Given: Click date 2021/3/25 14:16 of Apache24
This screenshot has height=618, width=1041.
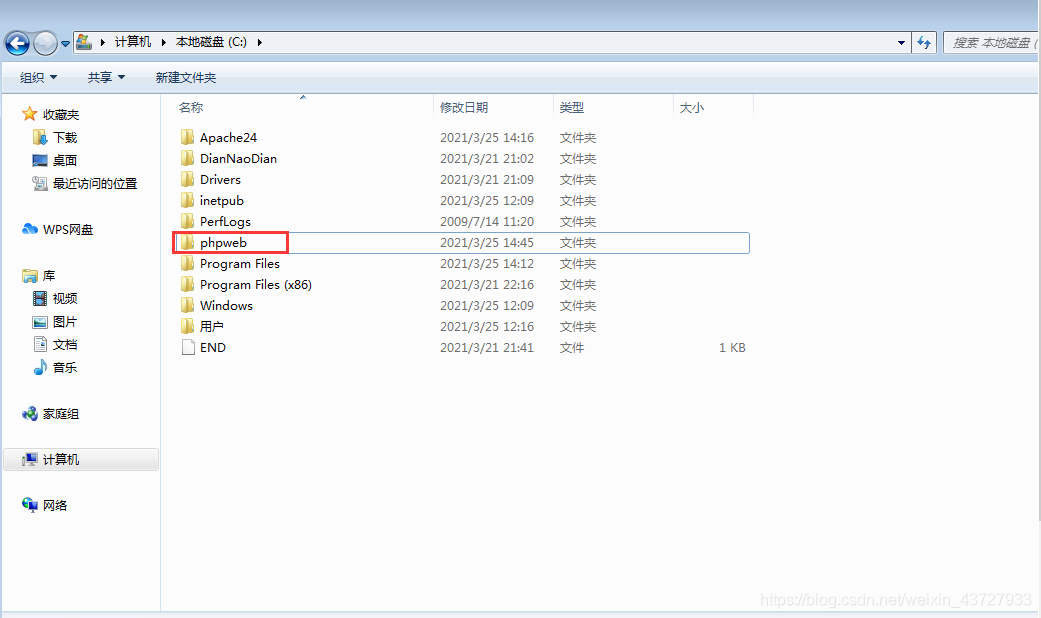Looking at the screenshot, I should (x=487, y=137).
